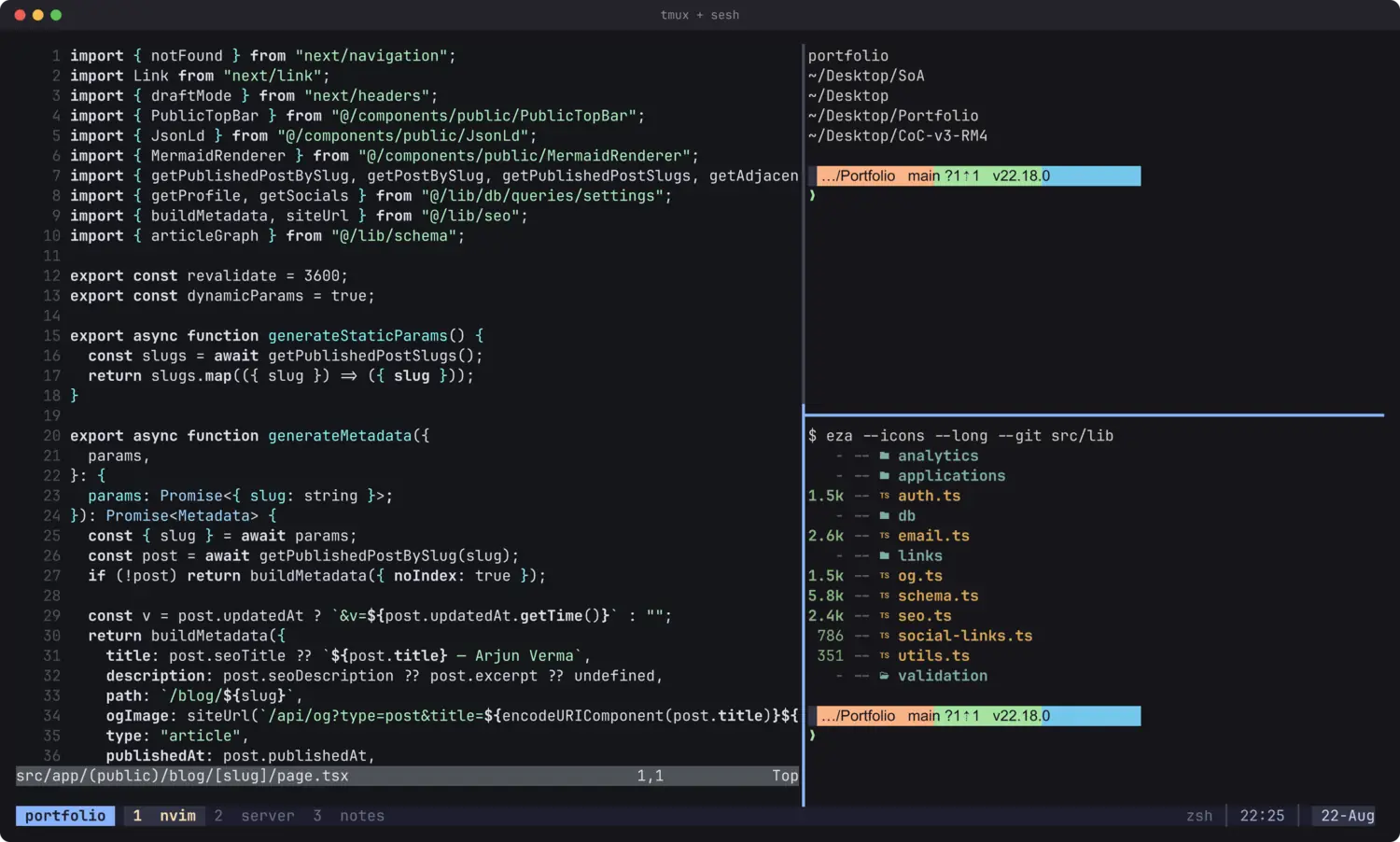
Task: Click the v22.18.0 segment in upper prompt
Action: 1021,176
